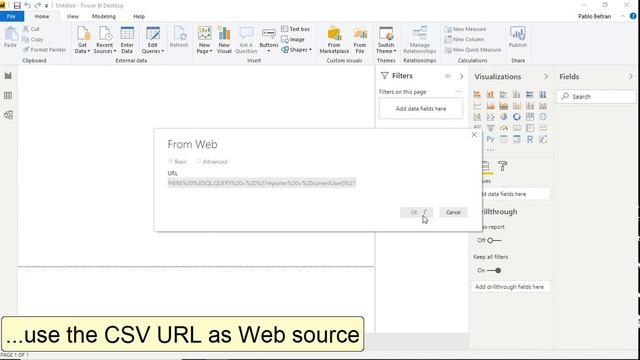640x360 pixels.
Task: Click the Pablo Beltran account name
Action: click(x=594, y=16)
